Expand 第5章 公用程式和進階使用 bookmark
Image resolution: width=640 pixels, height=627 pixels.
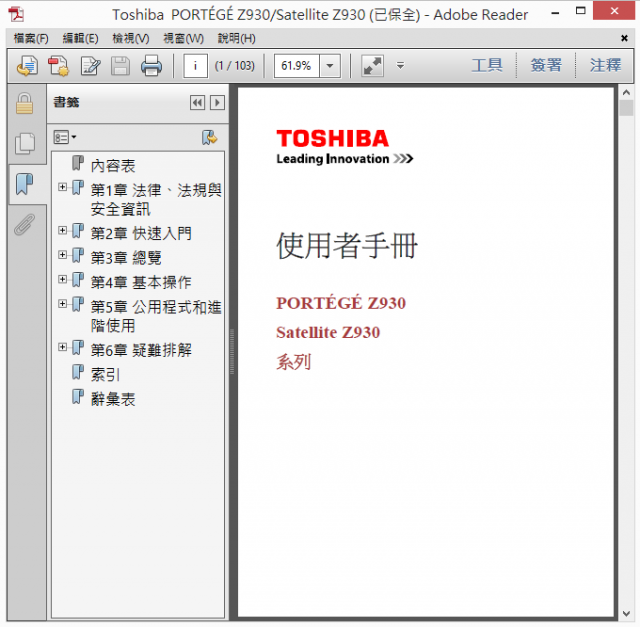coord(62,304)
